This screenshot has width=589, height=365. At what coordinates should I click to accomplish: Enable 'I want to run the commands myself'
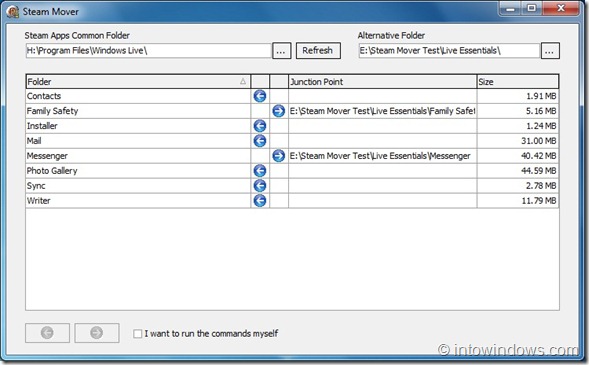[x=137, y=333]
